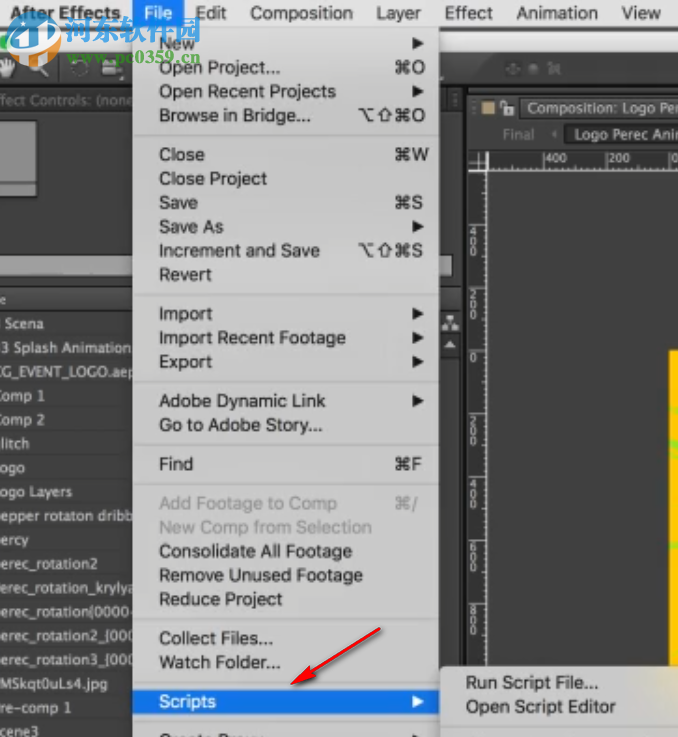Click the Project panel preview thumbnail

18,158
